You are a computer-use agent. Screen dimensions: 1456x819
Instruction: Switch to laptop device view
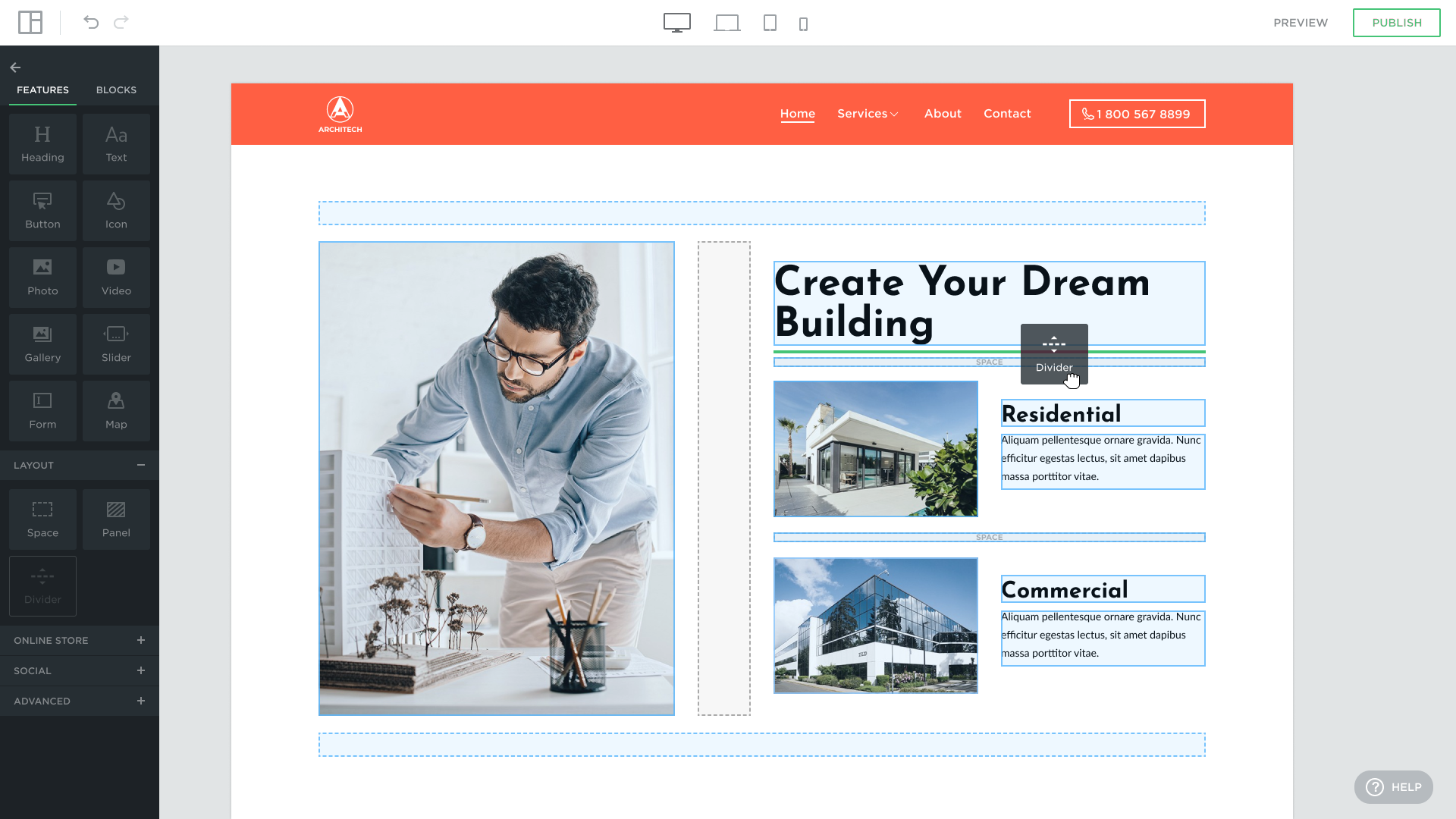tap(727, 23)
